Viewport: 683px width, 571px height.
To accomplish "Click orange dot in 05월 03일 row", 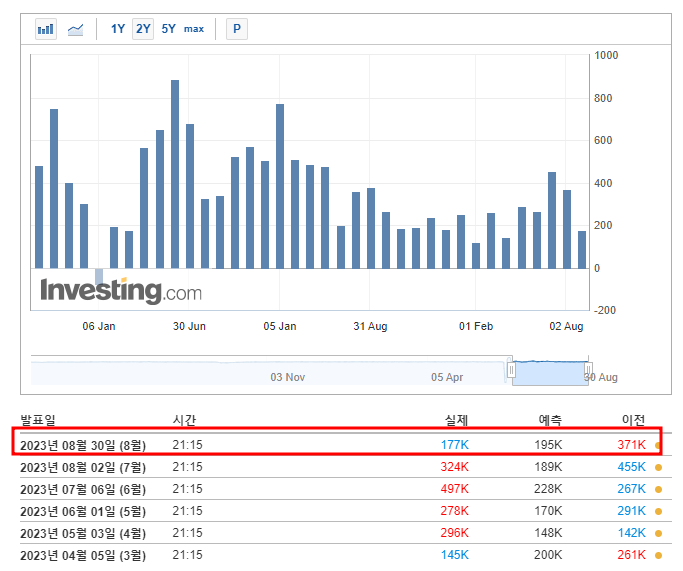I will coord(658,534).
